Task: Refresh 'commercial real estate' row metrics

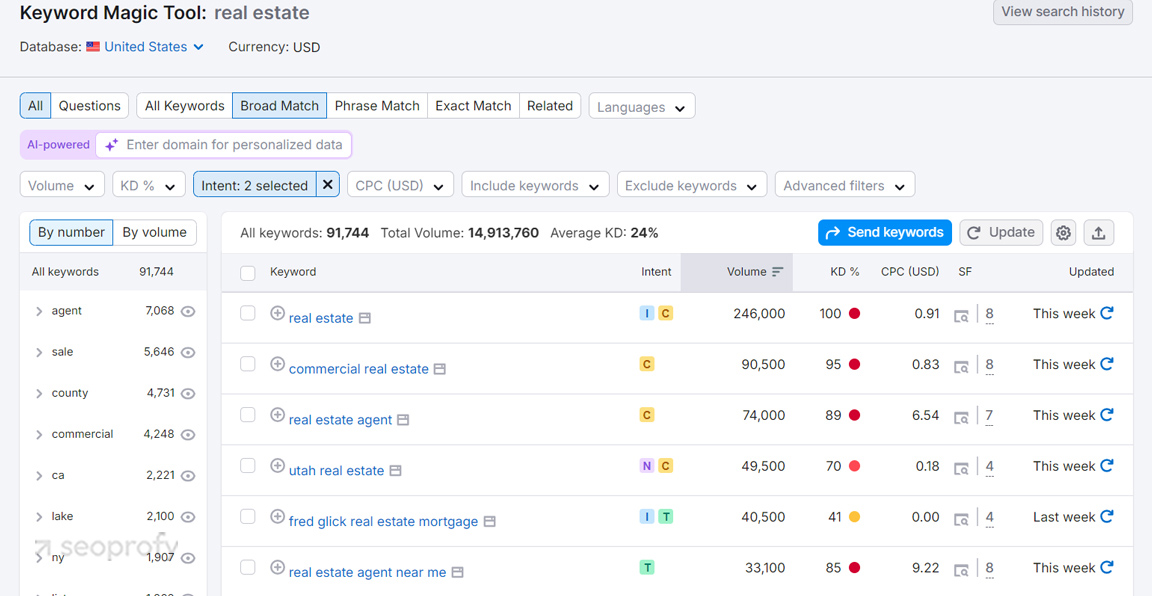Action: coord(1106,364)
